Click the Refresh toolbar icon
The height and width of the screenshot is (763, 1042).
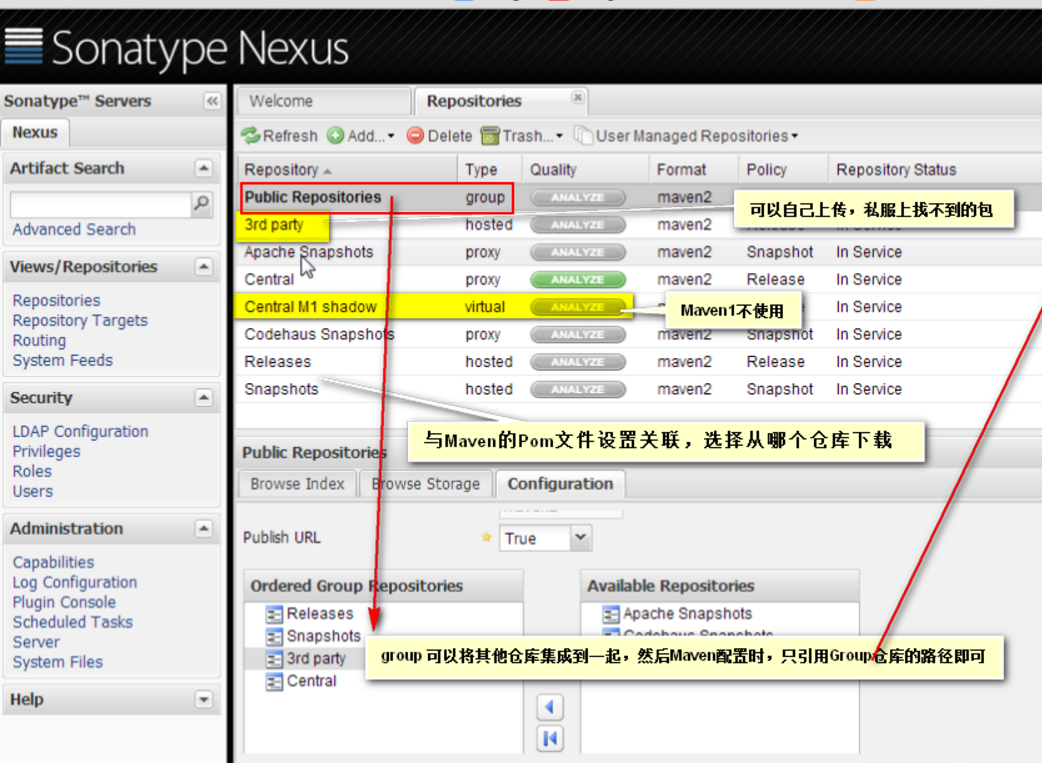pos(251,136)
